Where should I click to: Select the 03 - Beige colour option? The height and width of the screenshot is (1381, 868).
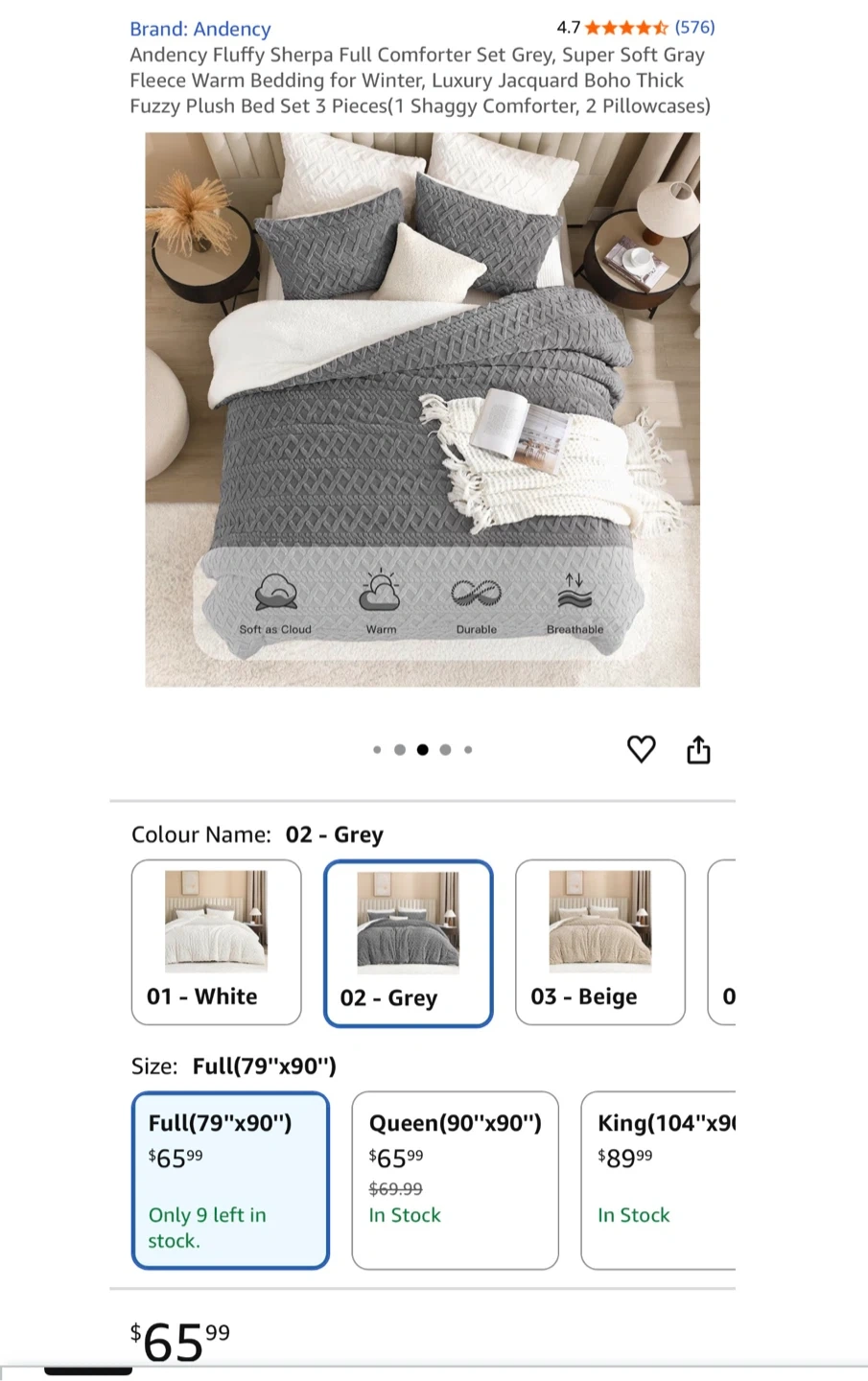pos(600,942)
